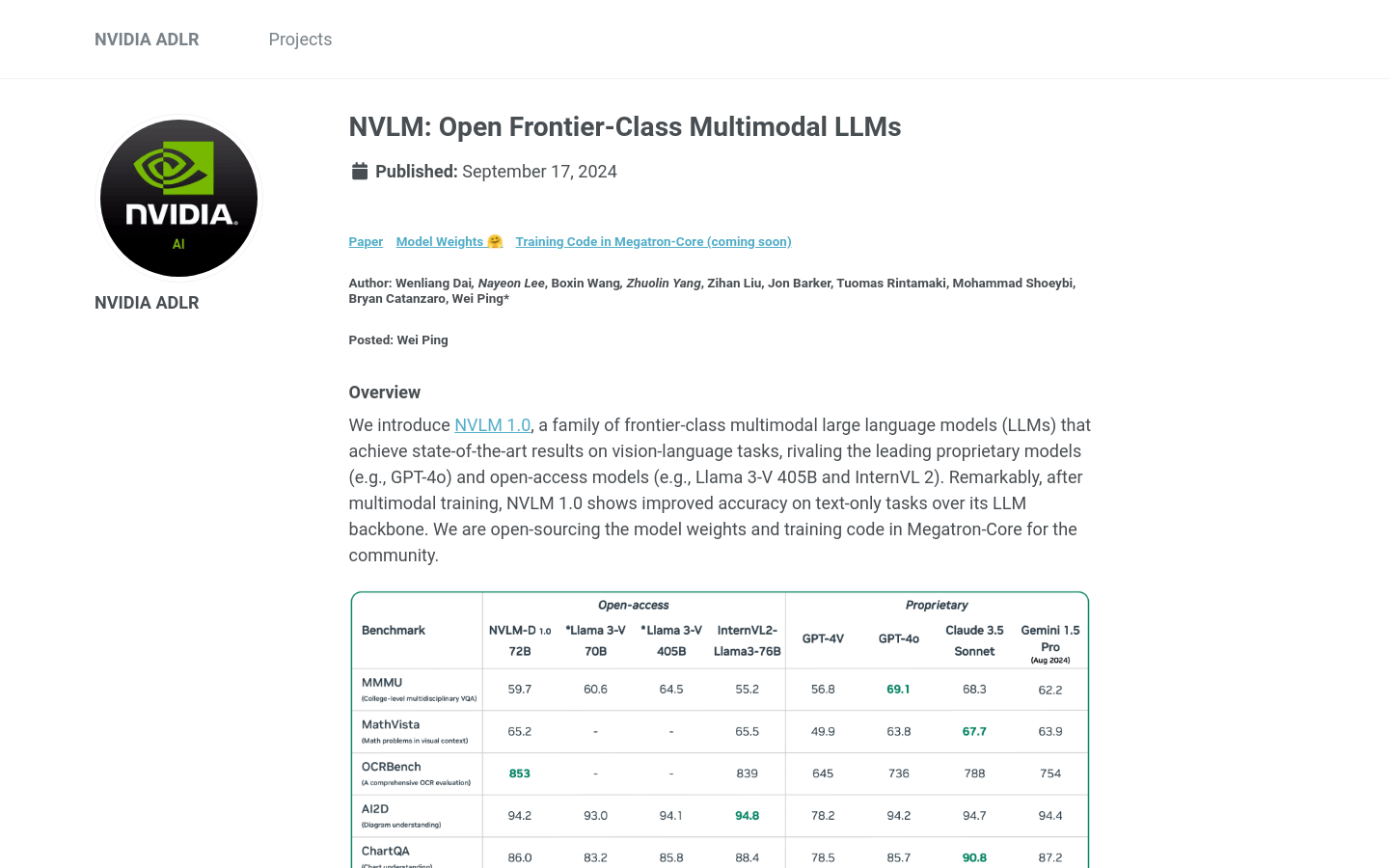Image resolution: width=1389 pixels, height=868 pixels.
Task: Follow the NVLM 1.0 hyperlink in overview
Action: pyautogui.click(x=492, y=425)
